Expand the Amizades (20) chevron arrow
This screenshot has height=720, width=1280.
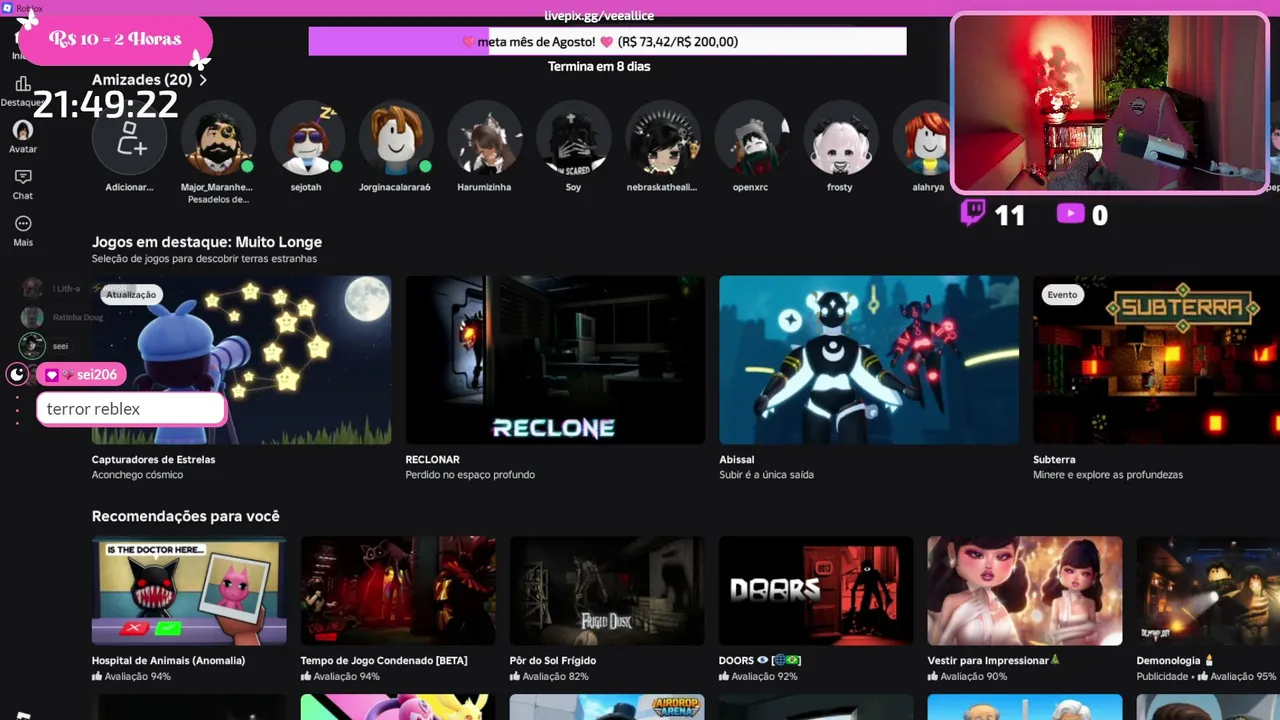point(203,80)
